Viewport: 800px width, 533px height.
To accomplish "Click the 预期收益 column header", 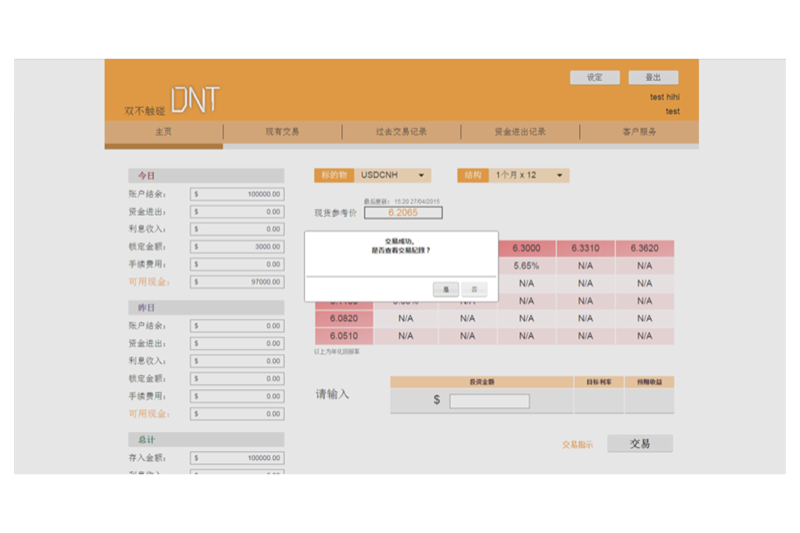I will click(x=649, y=382).
